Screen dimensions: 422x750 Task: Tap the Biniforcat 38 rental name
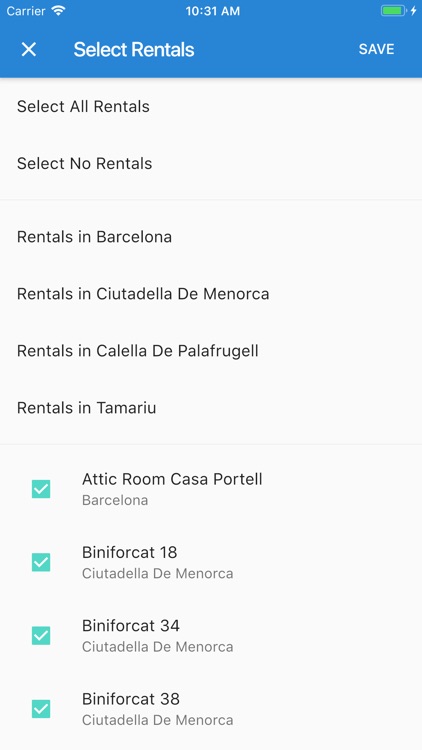point(131,699)
